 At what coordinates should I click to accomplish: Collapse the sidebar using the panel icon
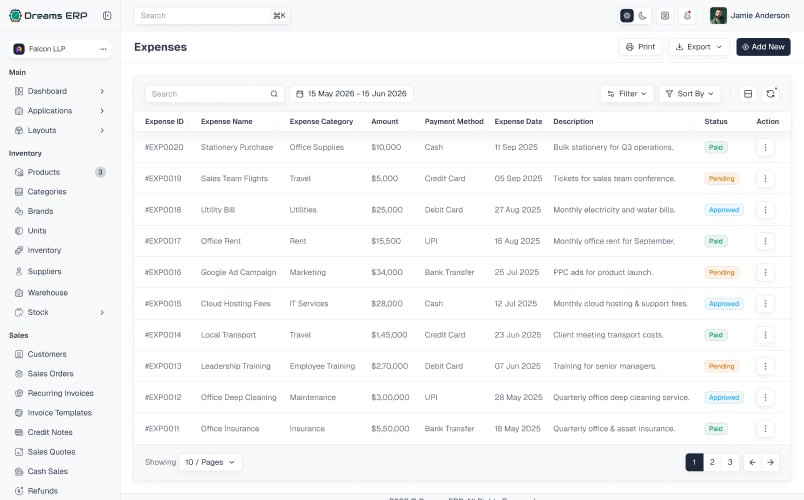tap(107, 15)
